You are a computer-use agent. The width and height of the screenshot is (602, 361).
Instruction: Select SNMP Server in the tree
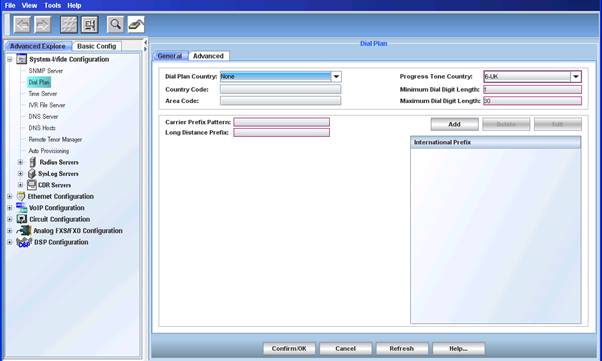point(45,71)
